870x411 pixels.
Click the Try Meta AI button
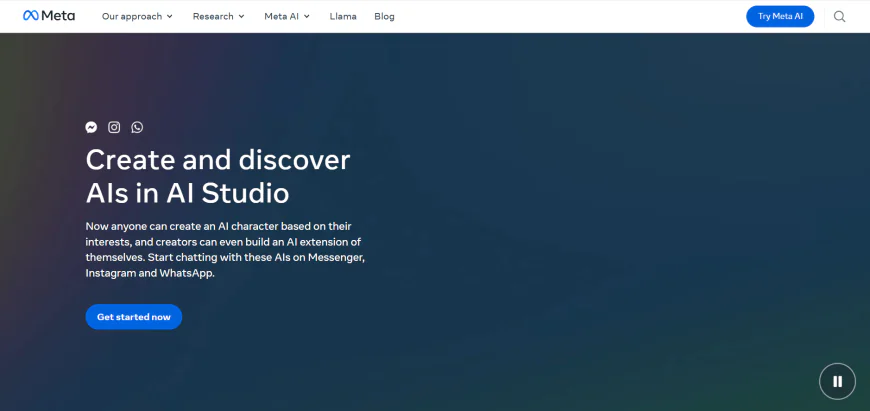(x=780, y=17)
